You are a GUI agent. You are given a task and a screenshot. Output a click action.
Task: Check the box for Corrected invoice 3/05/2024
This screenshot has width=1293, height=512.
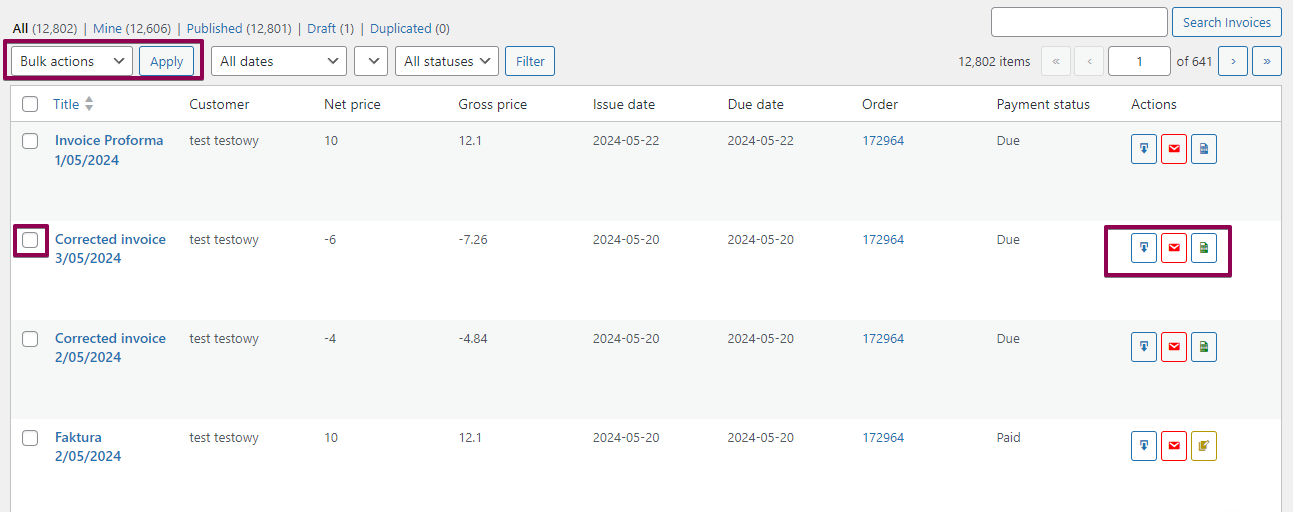coord(30,240)
